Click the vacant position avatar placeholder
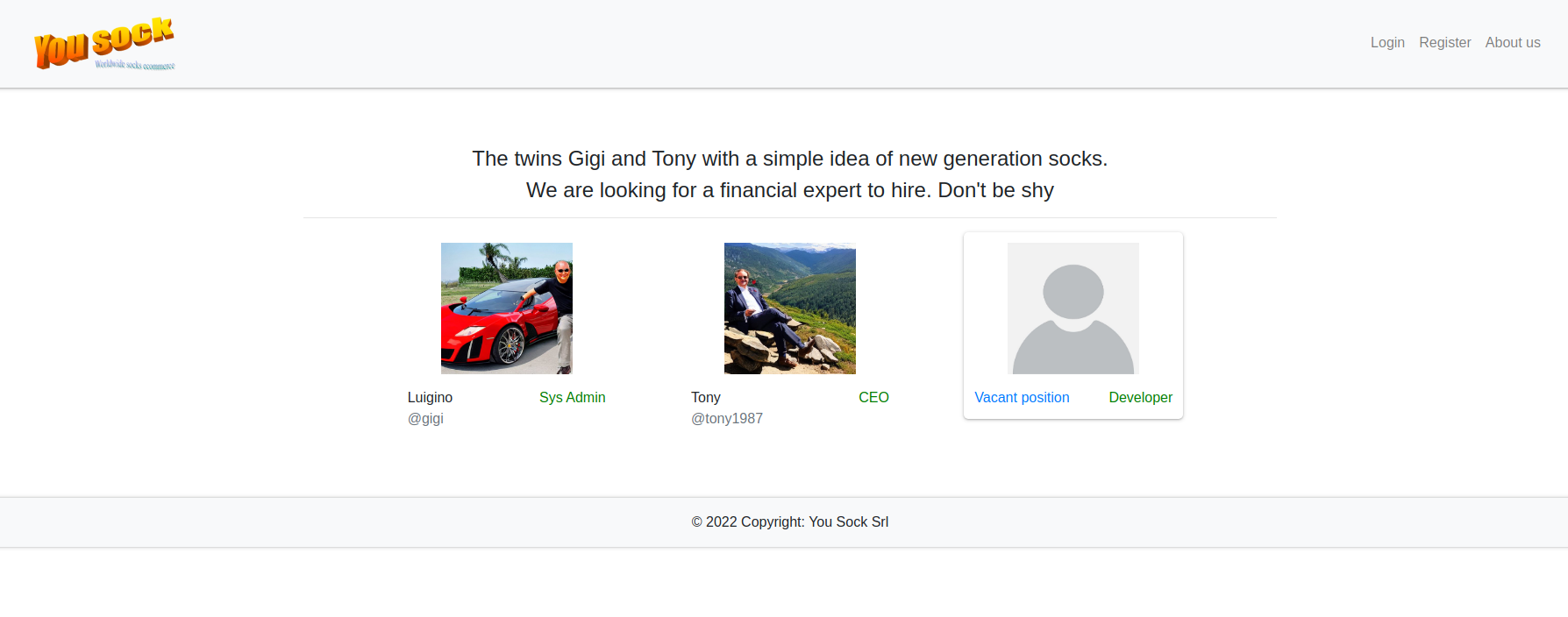This screenshot has height=617, width=1568. (x=1073, y=308)
